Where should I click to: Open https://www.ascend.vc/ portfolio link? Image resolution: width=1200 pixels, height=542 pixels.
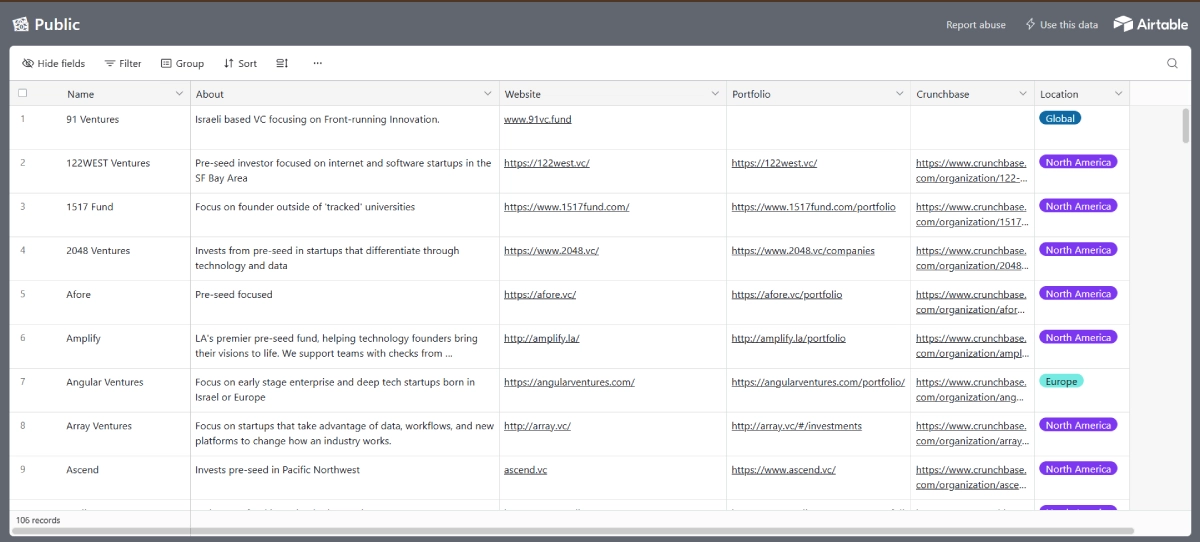point(783,470)
